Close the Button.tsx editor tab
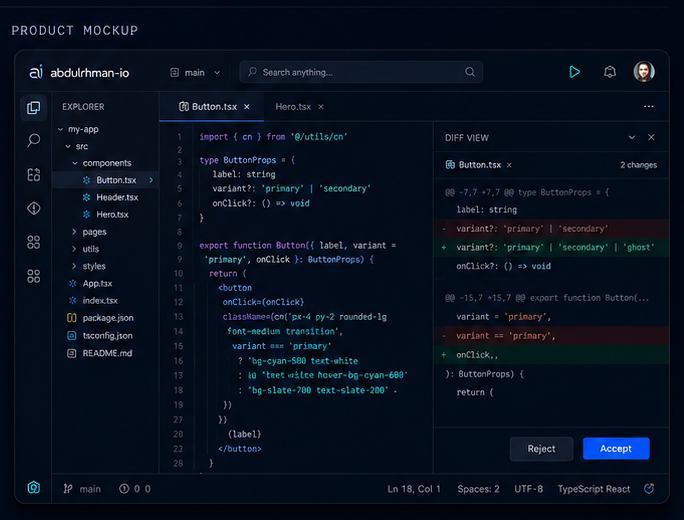The width and height of the screenshot is (684, 520). pyautogui.click(x=247, y=107)
